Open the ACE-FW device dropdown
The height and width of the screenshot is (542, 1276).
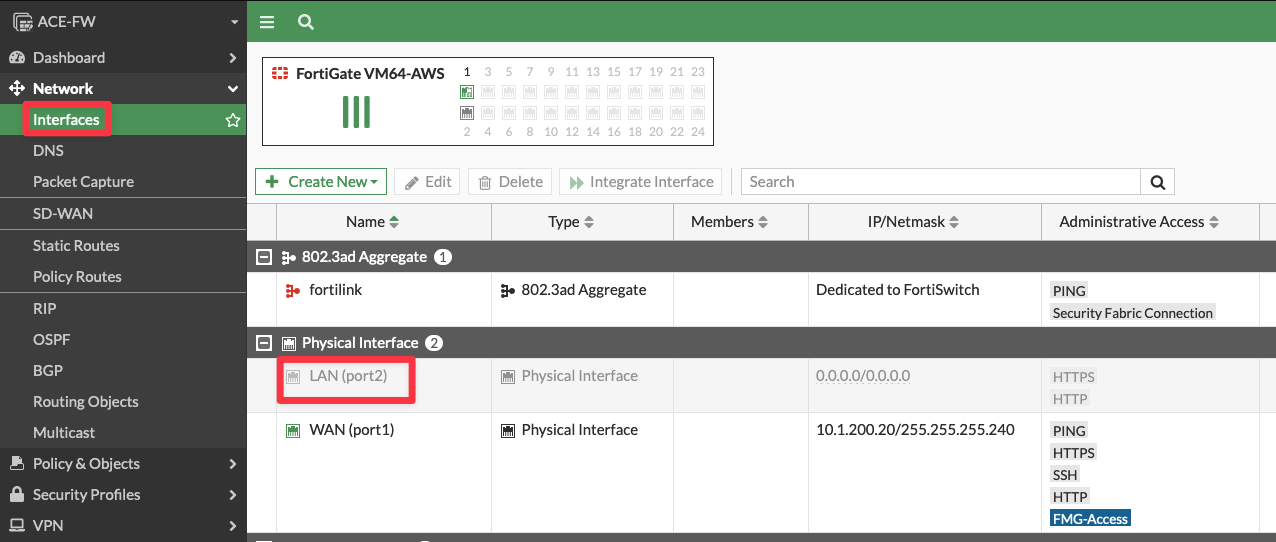(123, 21)
